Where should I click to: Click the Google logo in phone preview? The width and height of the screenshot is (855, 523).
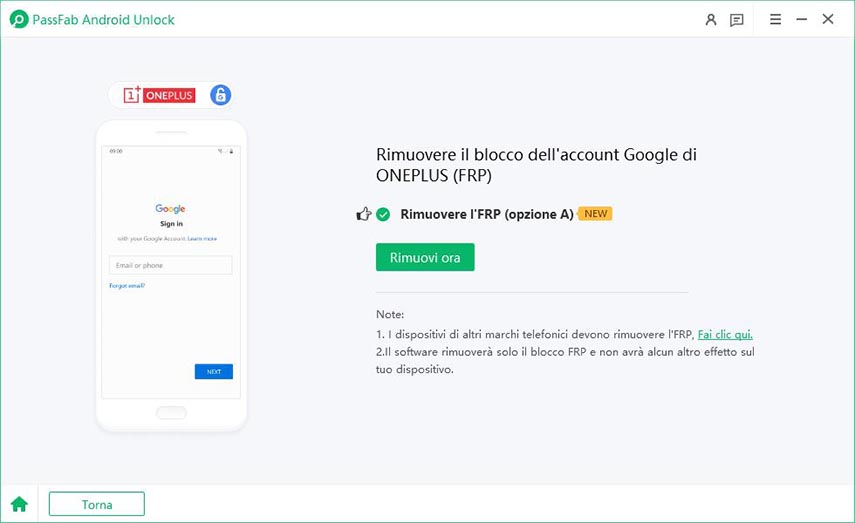pyautogui.click(x=170, y=209)
